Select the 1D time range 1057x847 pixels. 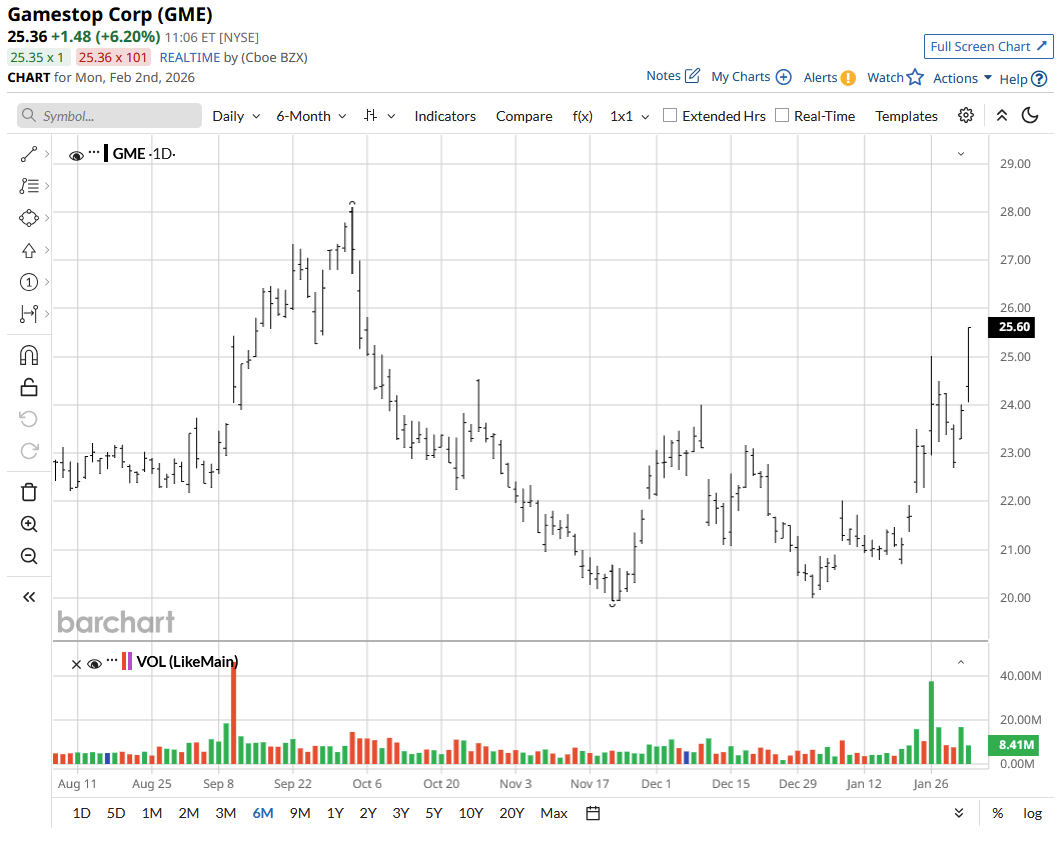click(82, 813)
